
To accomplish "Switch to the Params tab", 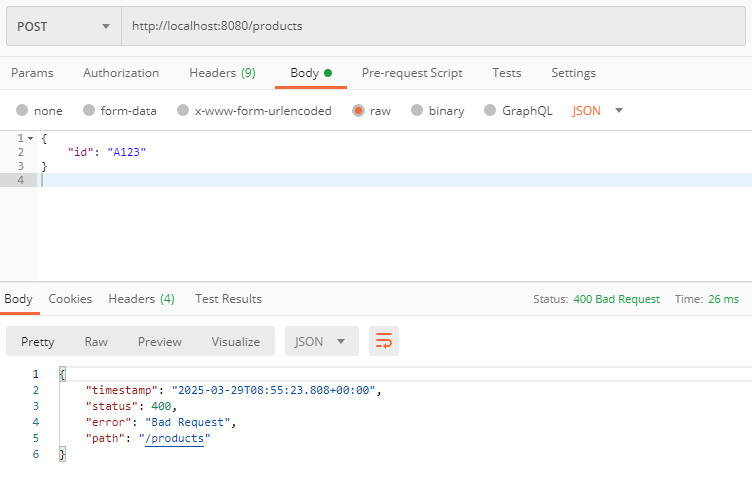I will click(x=32, y=73).
